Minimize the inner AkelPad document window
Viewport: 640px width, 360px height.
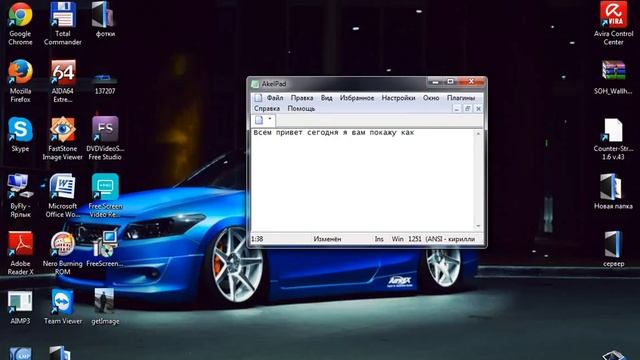click(457, 109)
